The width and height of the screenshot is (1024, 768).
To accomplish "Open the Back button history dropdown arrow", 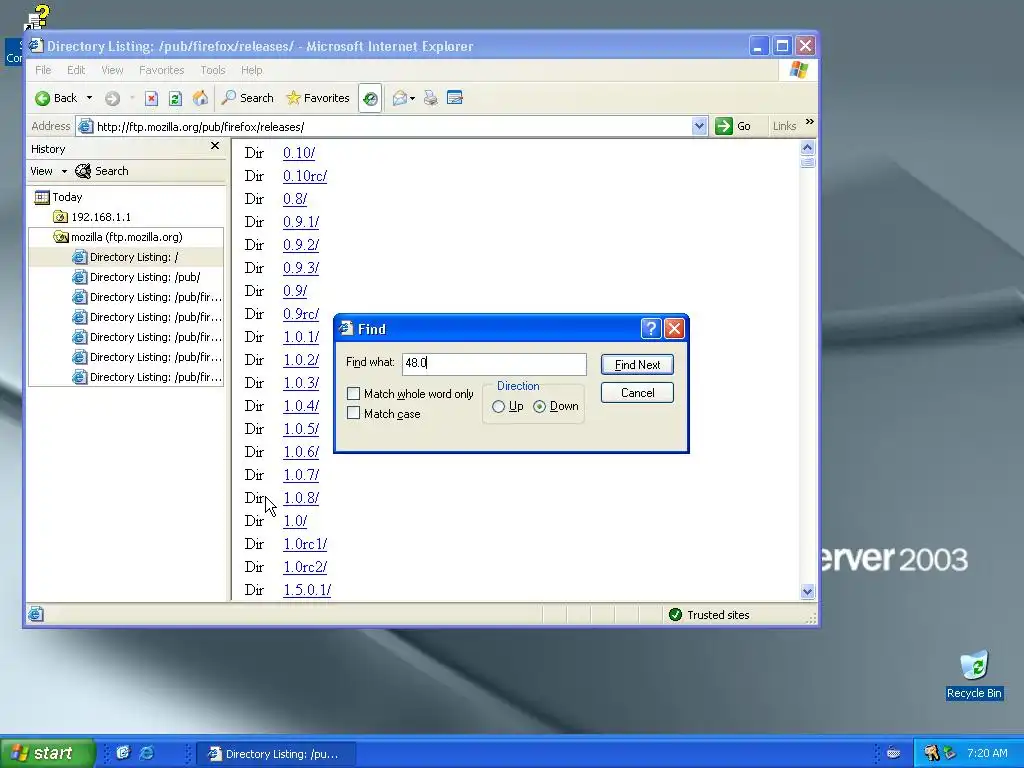I will coord(89,98).
